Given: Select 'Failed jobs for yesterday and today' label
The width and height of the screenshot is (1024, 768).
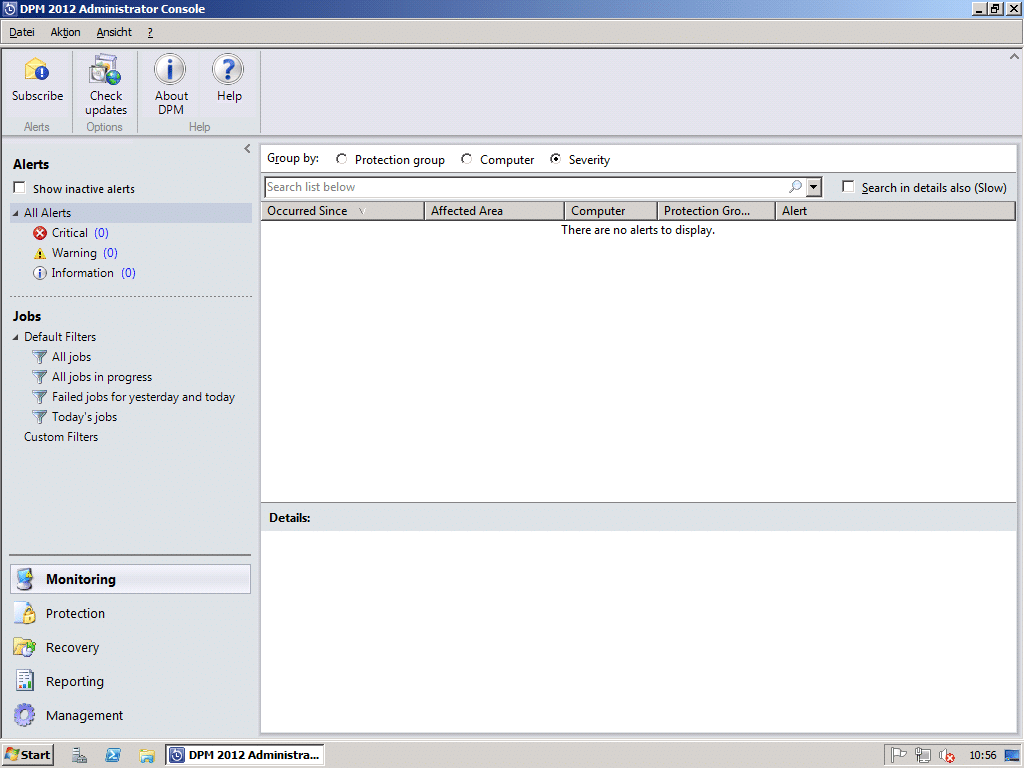Looking at the screenshot, I should (143, 397).
